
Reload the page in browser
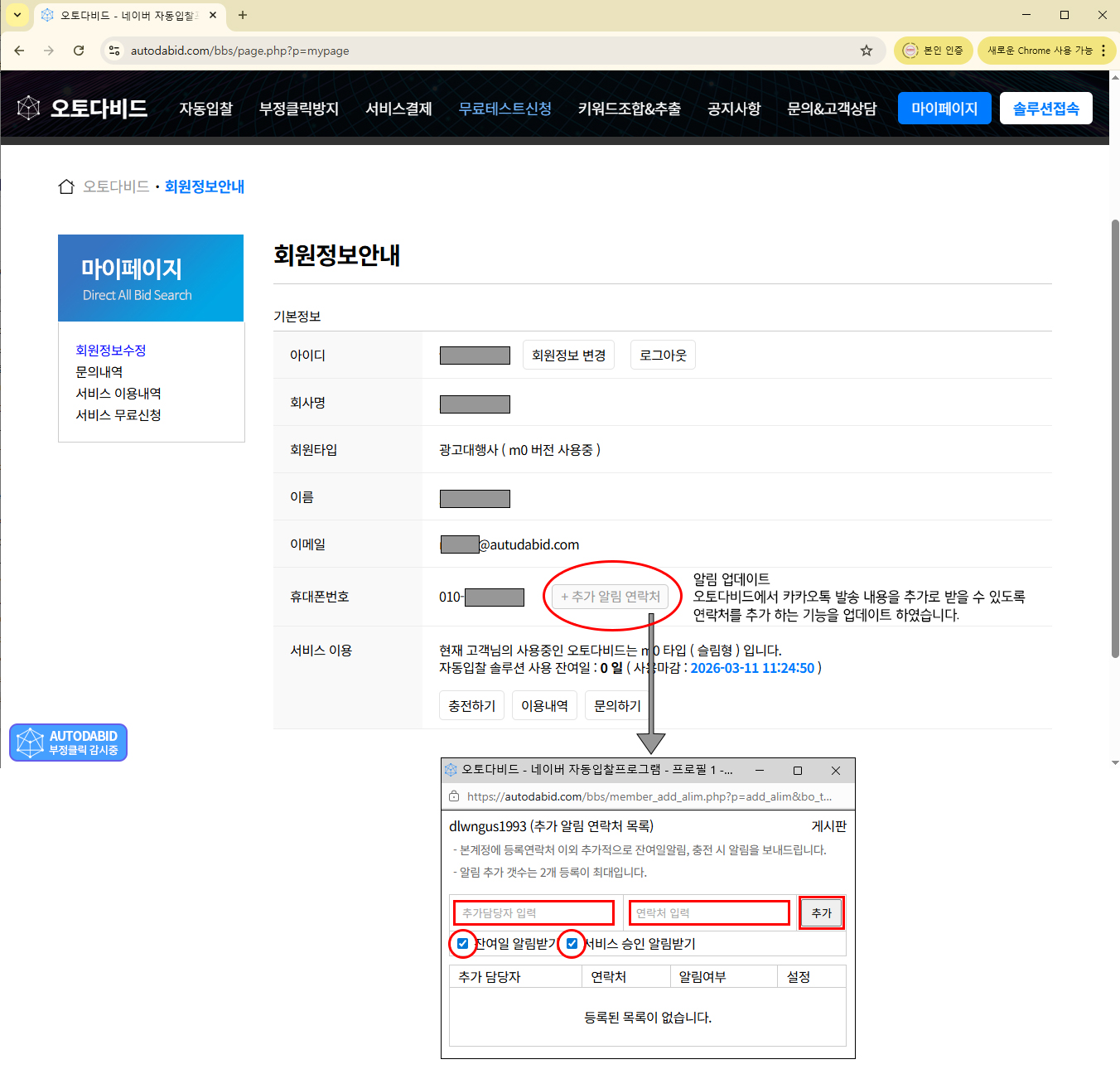coord(79,51)
